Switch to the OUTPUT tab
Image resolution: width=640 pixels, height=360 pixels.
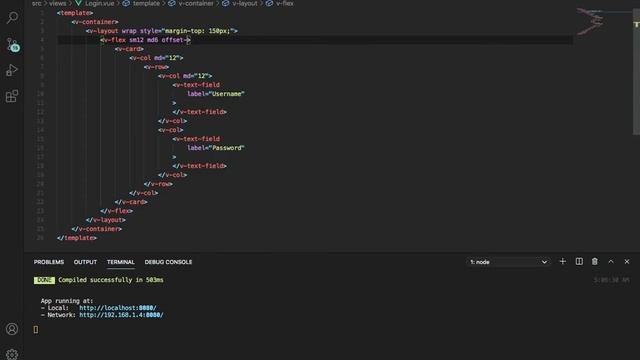(85, 262)
